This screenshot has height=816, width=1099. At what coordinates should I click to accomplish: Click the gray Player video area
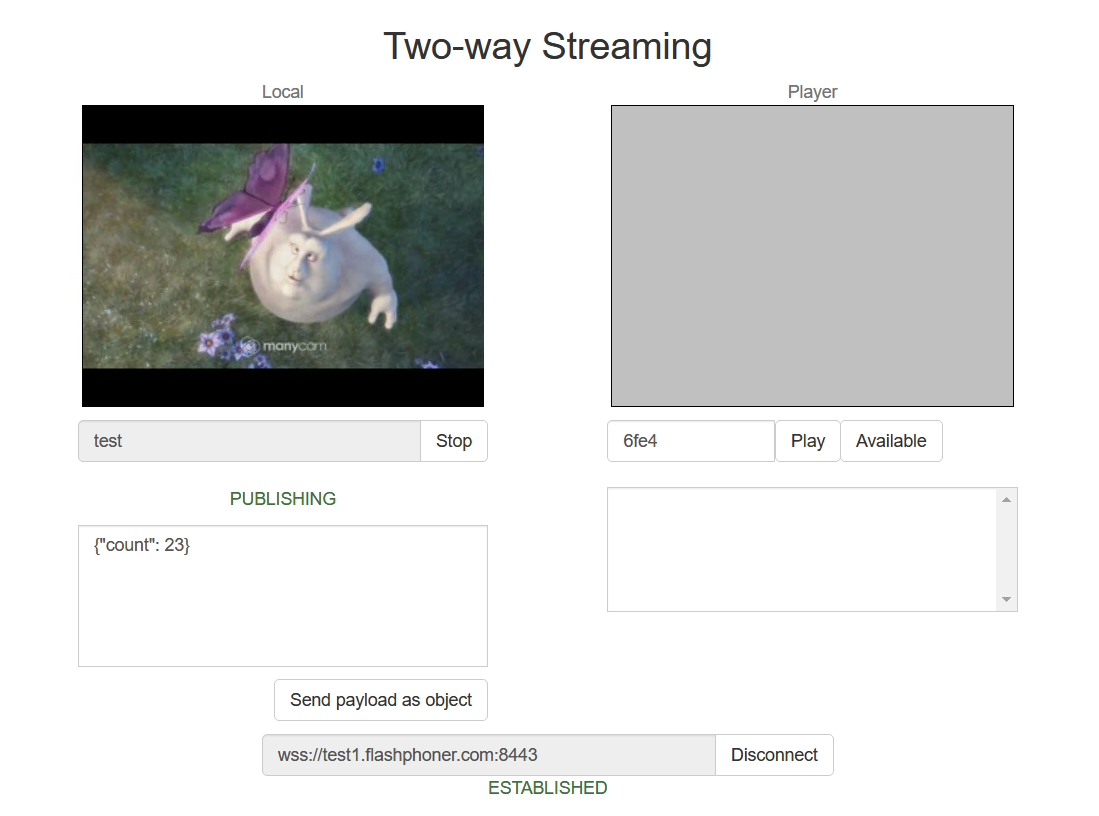tap(812, 256)
